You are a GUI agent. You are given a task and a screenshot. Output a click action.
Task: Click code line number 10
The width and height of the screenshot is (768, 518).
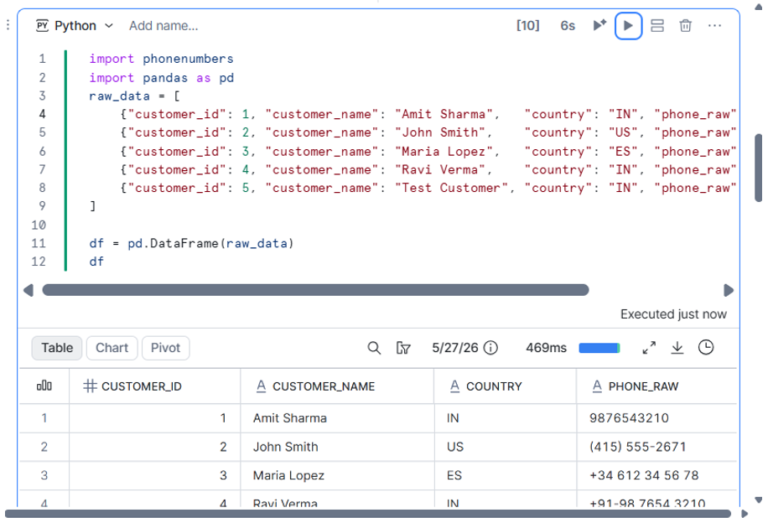click(39, 225)
